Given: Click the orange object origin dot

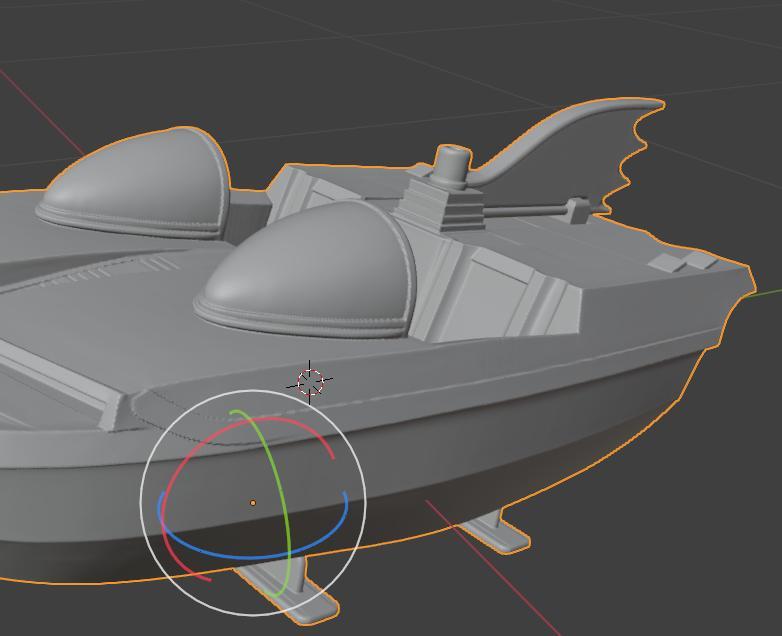Looking at the screenshot, I should (x=253, y=503).
